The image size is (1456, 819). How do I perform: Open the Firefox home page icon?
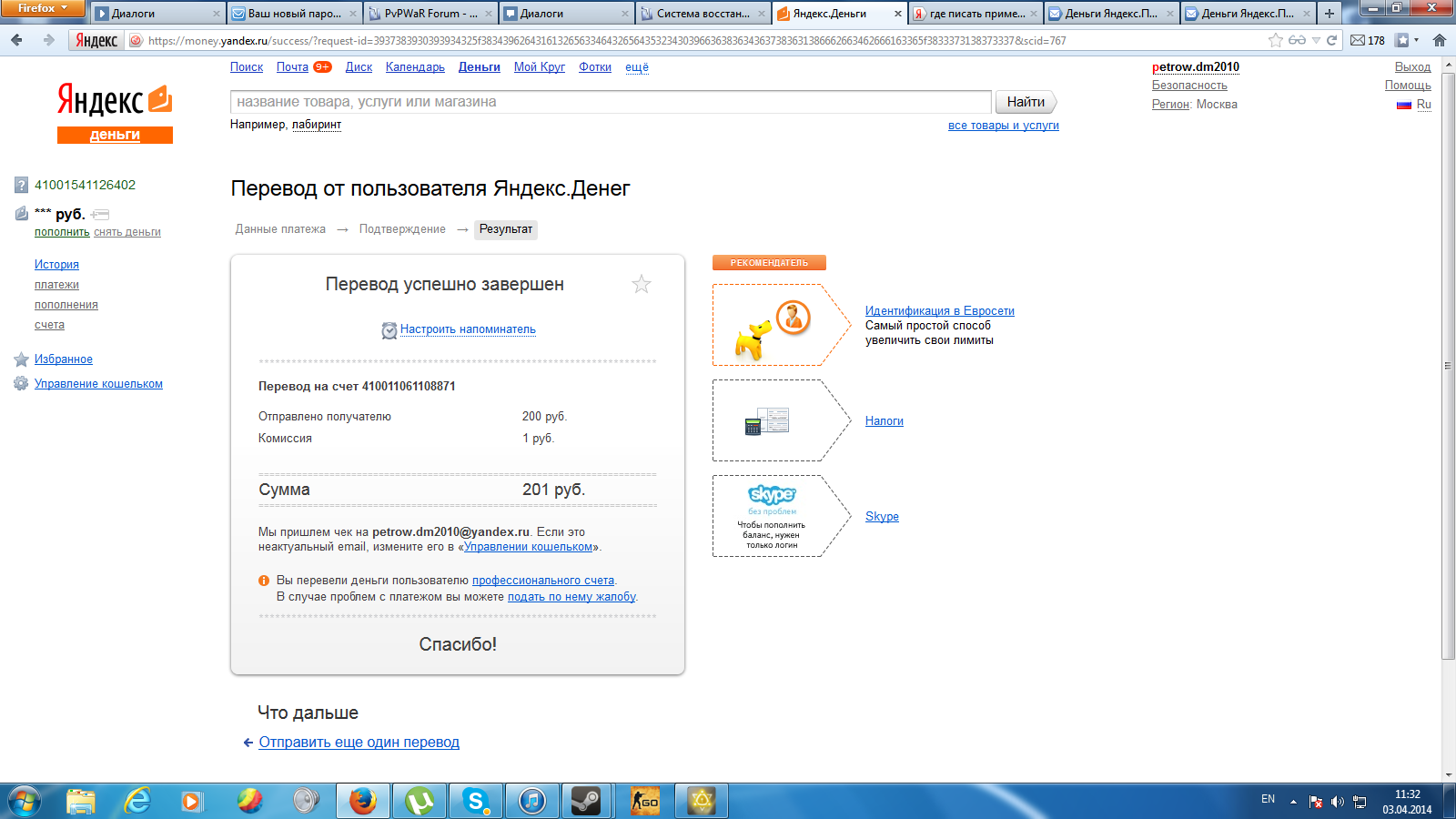[1440, 40]
